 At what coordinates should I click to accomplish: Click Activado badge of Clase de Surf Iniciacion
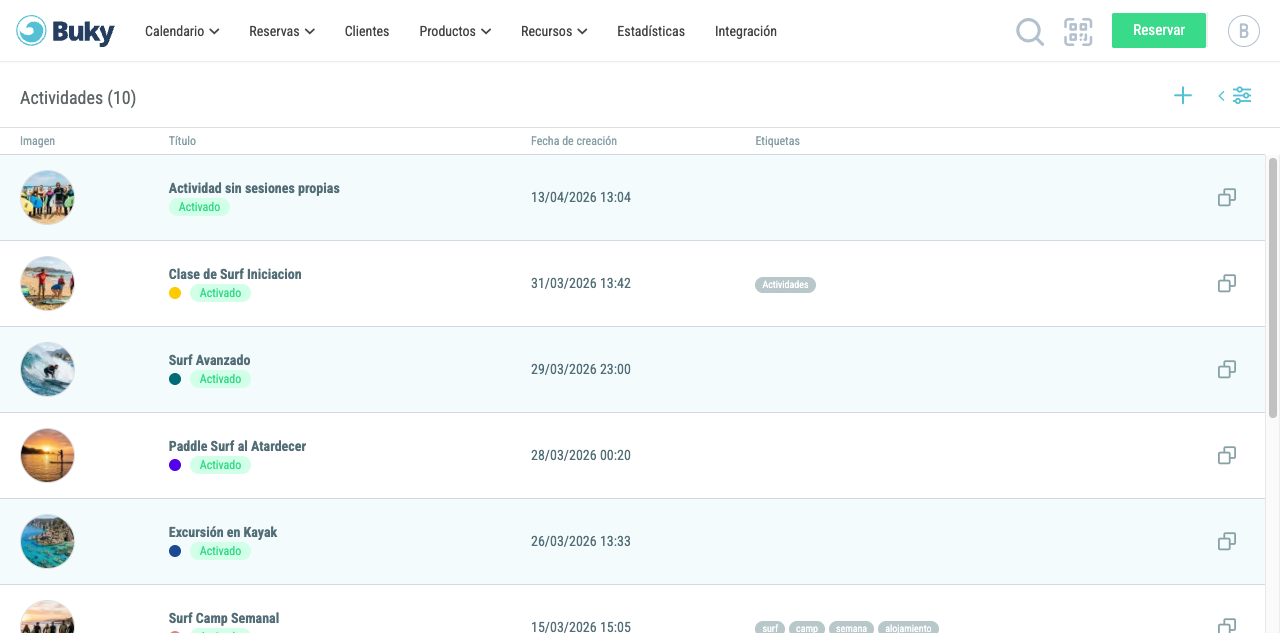click(220, 293)
